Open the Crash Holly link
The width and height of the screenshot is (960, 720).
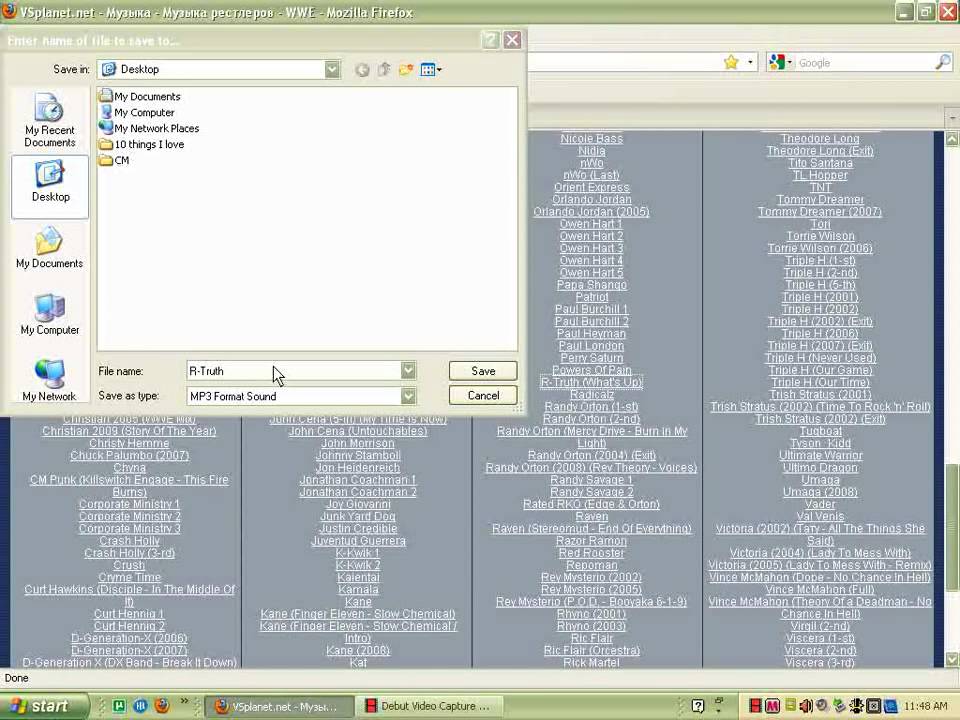tap(129, 541)
